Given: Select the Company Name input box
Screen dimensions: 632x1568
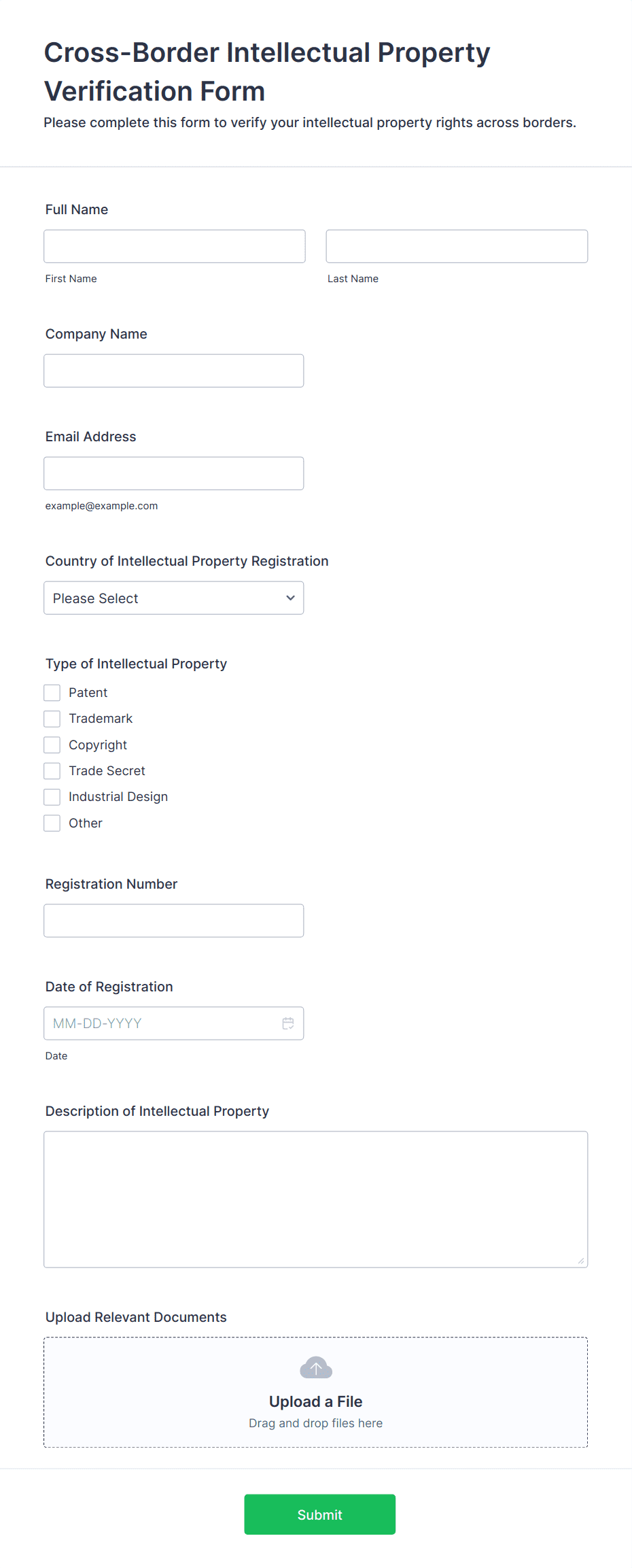Looking at the screenshot, I should pyautogui.click(x=174, y=371).
